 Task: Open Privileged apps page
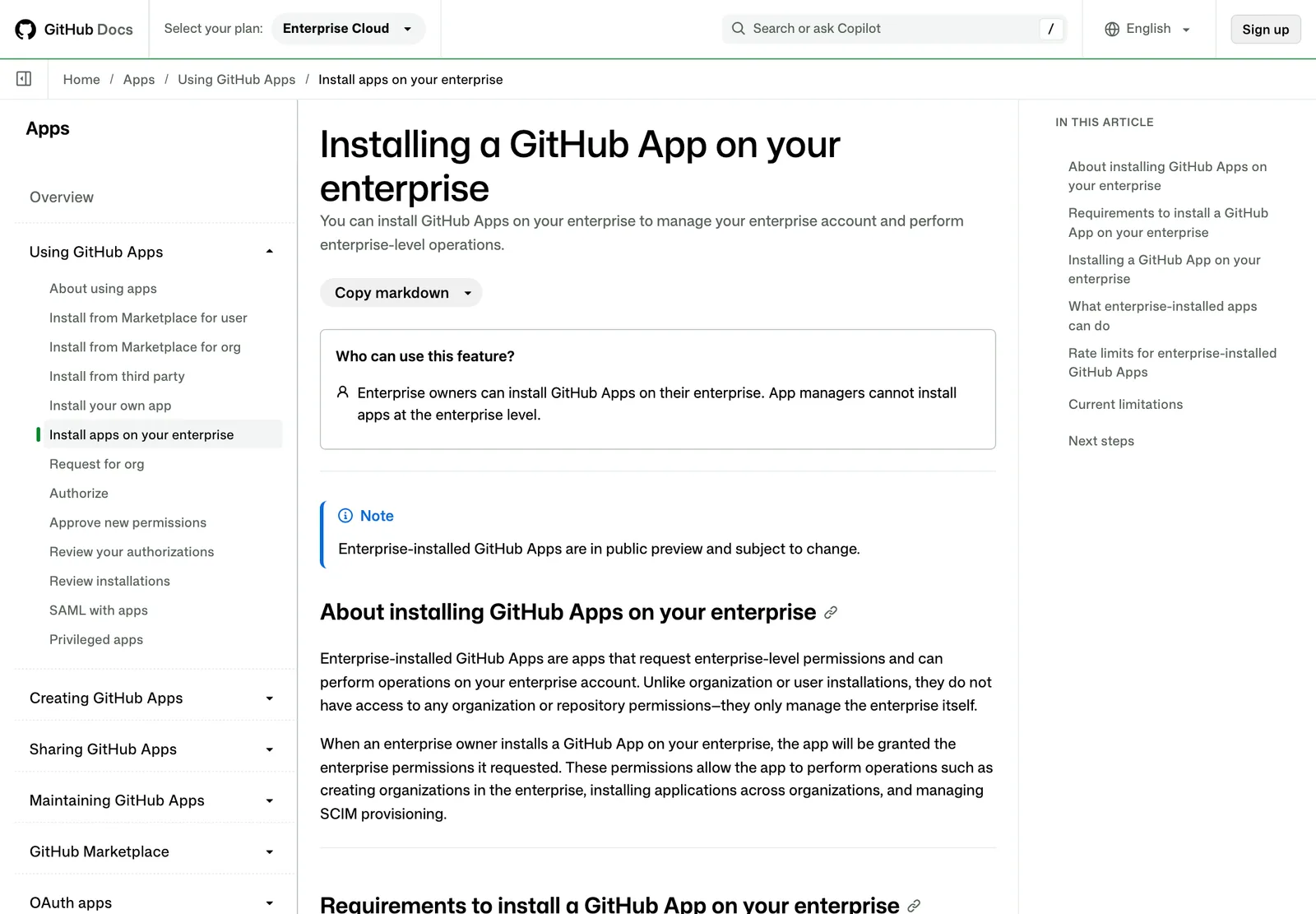pos(96,639)
